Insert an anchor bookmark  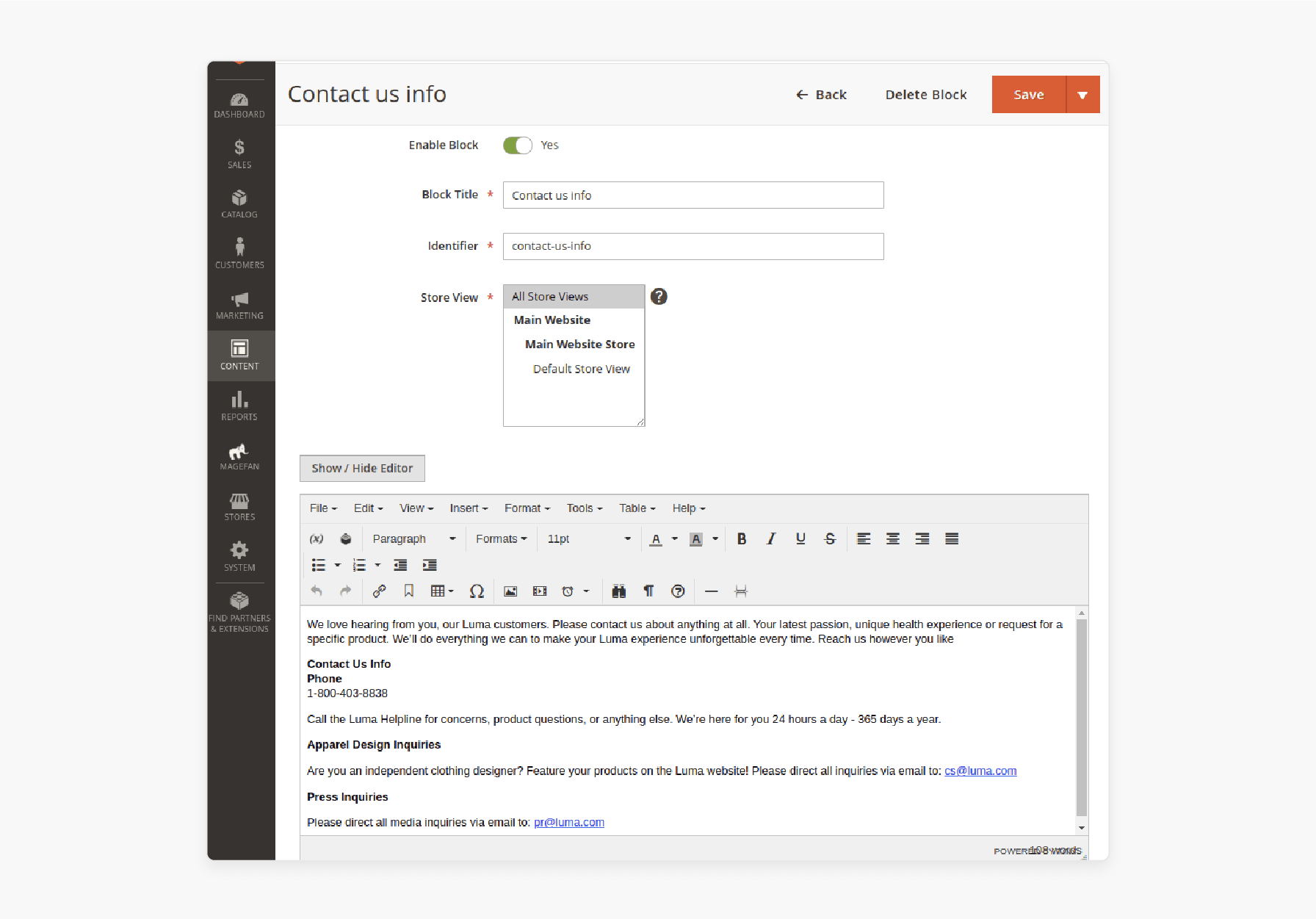pos(409,591)
